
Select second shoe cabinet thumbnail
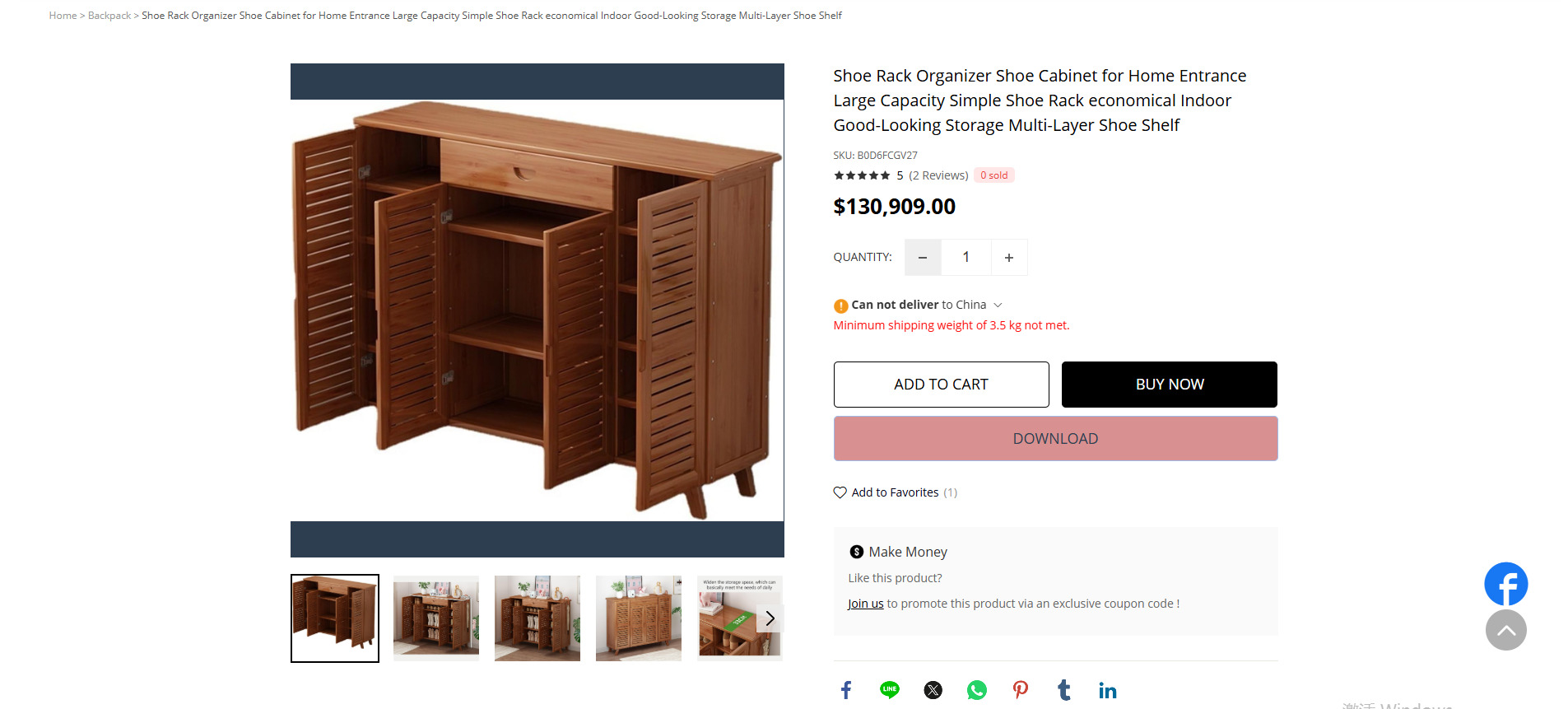(436, 618)
